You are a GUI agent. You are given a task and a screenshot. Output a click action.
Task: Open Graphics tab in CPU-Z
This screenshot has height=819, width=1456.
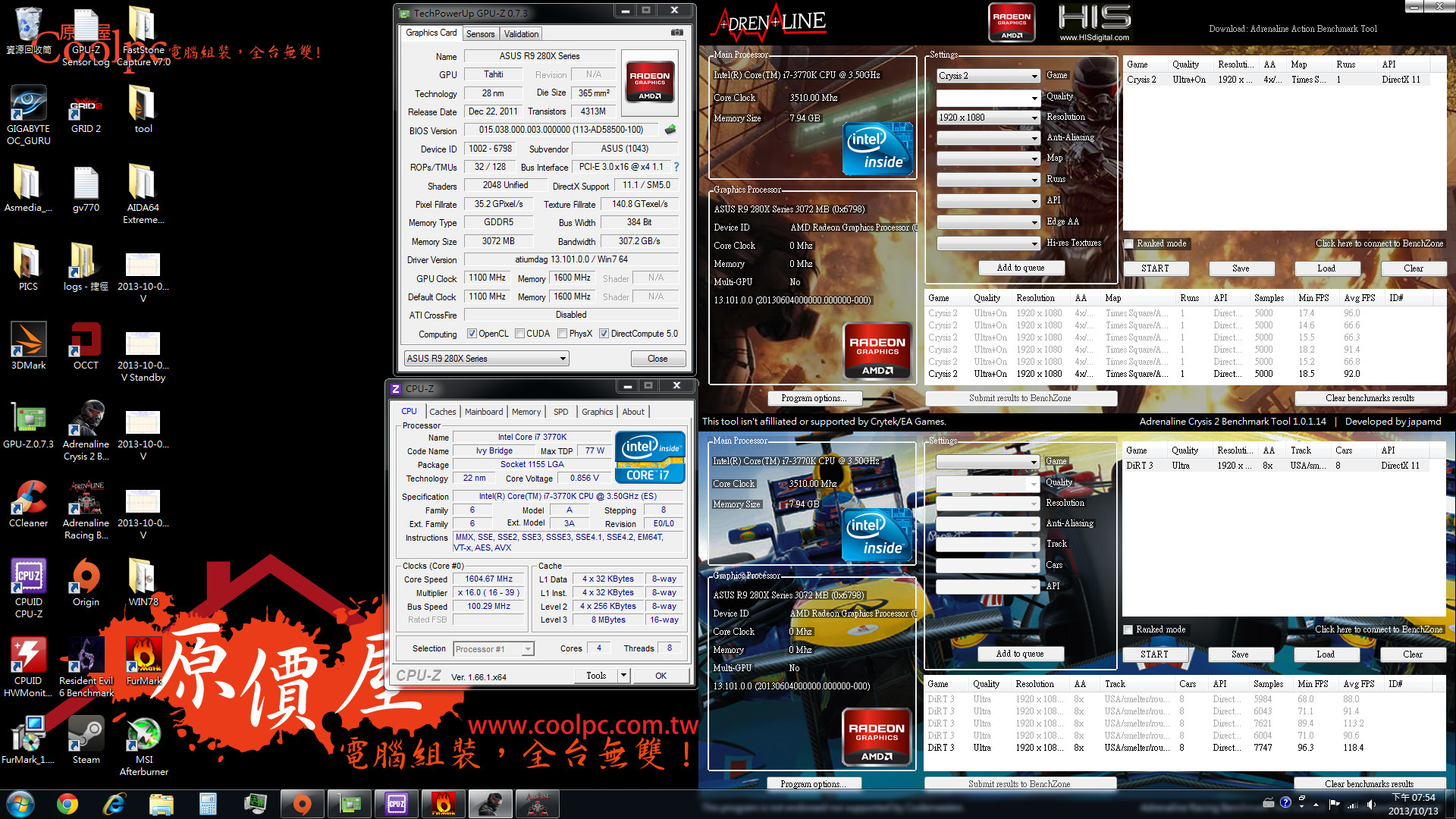tap(598, 412)
